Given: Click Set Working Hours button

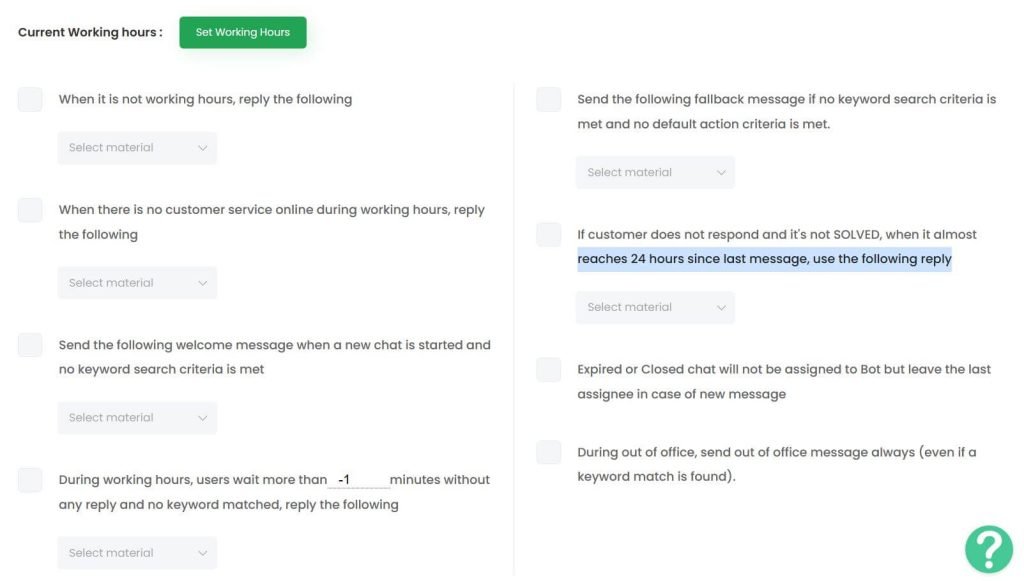Looking at the screenshot, I should (242, 32).
